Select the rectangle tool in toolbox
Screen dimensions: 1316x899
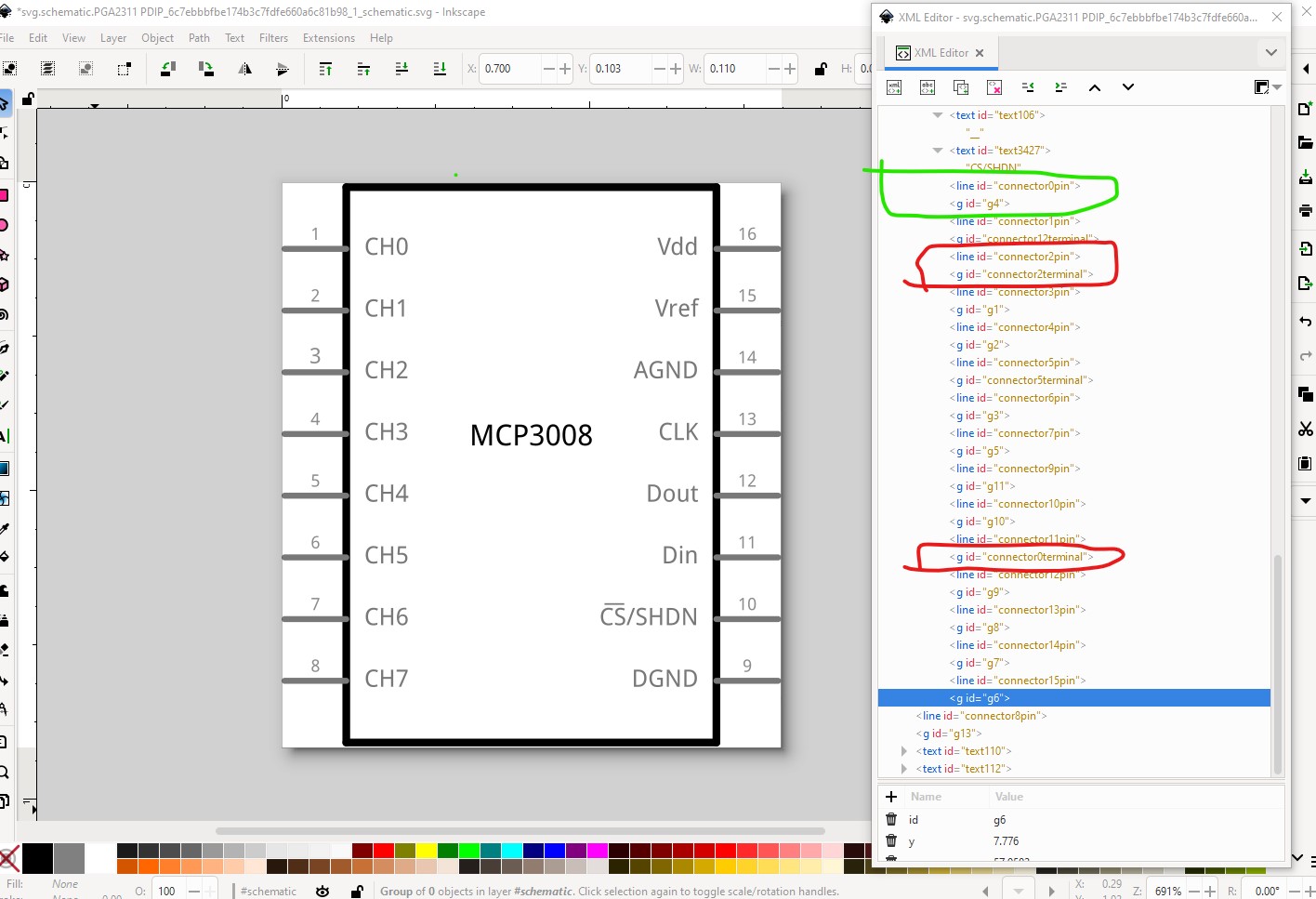coord(4,195)
